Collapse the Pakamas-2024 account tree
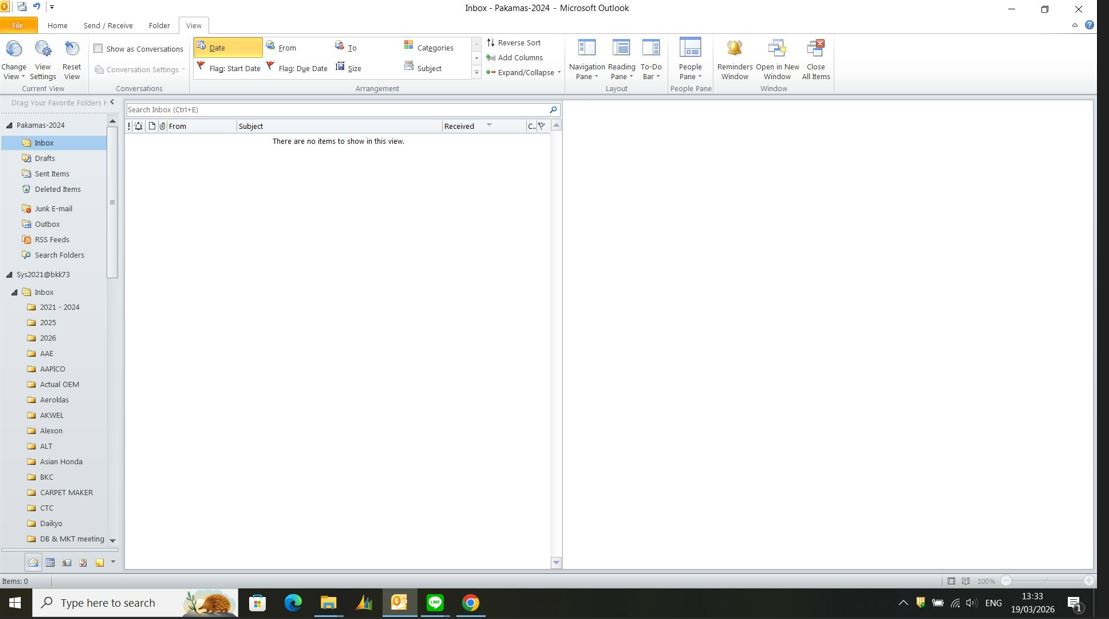Viewport: 1109px width, 619px height. click(9, 126)
